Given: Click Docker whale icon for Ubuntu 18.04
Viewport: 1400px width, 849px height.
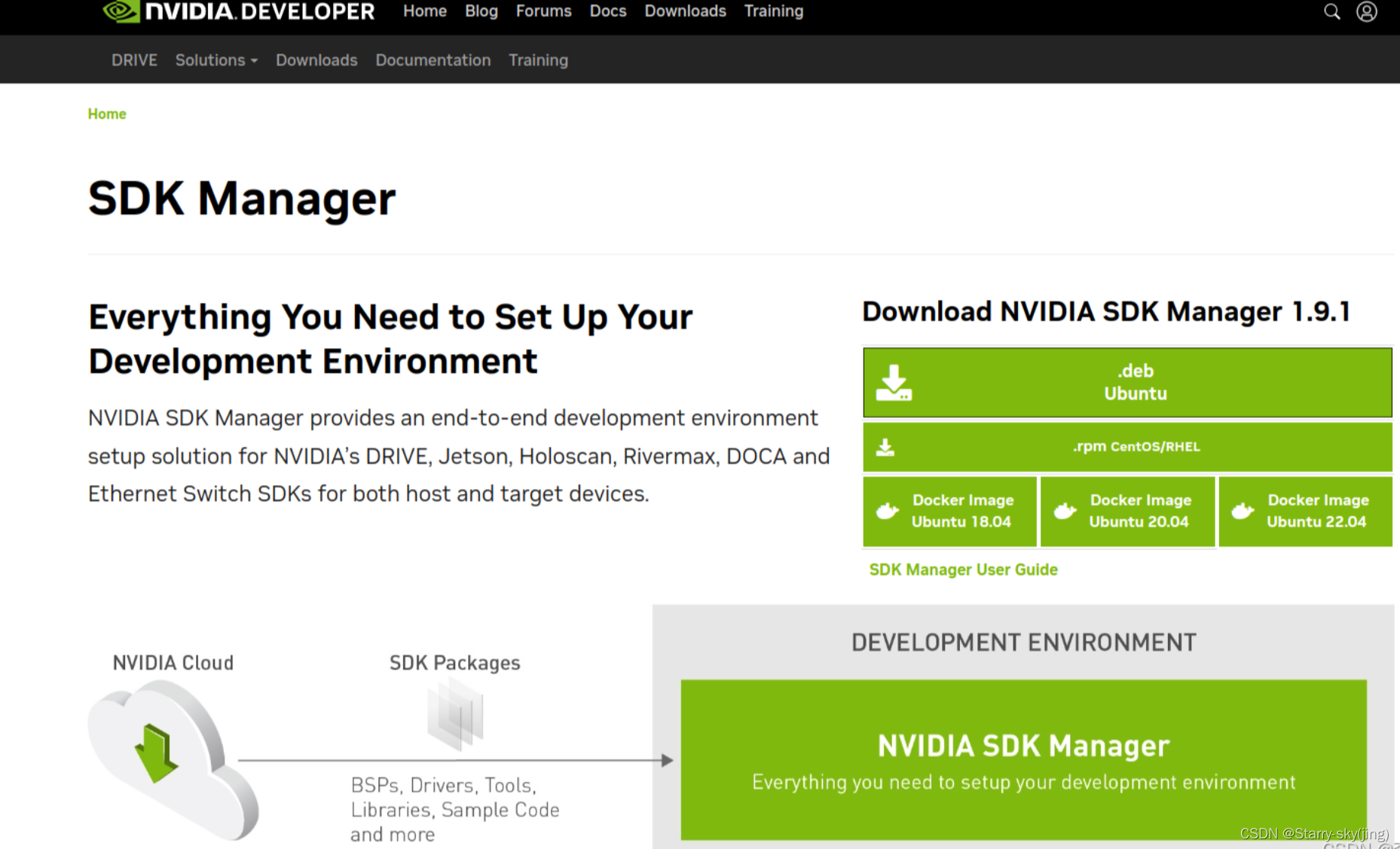Looking at the screenshot, I should pos(888,512).
